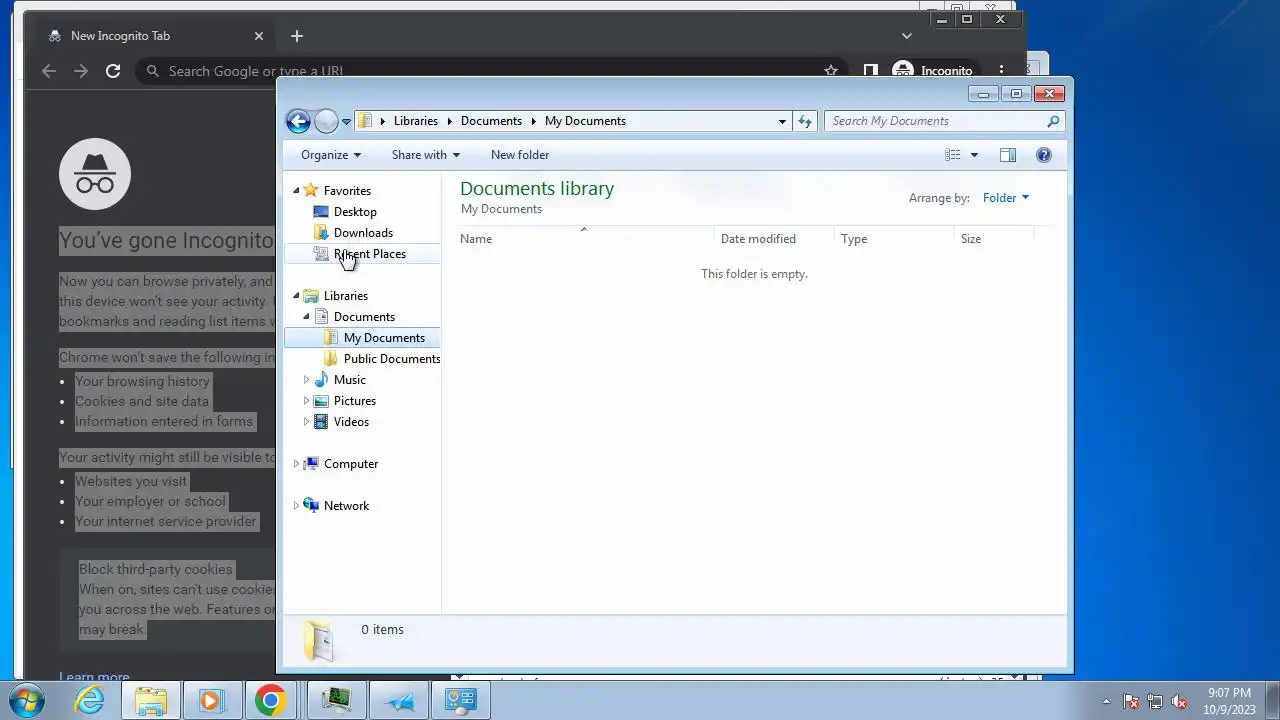Click Chrome's forward navigation arrow

pyautogui.click(x=81, y=71)
